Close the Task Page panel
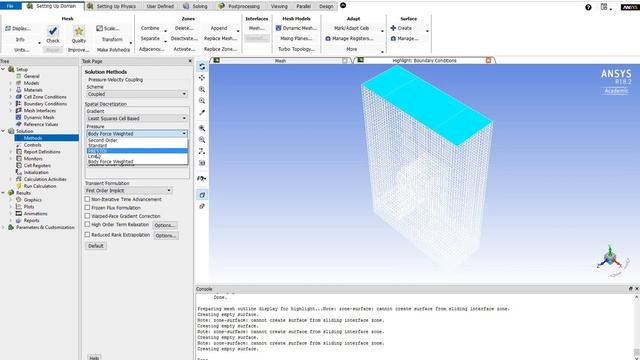This screenshot has width=640, height=360. [190, 61]
